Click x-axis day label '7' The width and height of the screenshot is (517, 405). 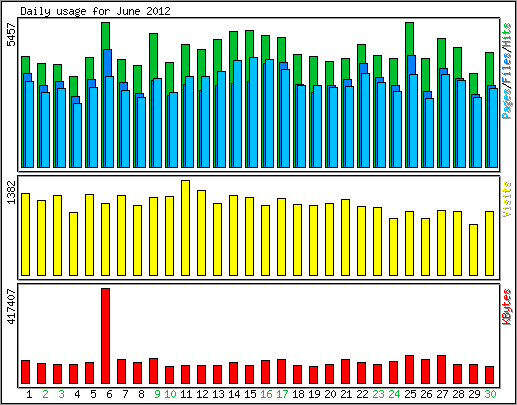tap(125, 394)
